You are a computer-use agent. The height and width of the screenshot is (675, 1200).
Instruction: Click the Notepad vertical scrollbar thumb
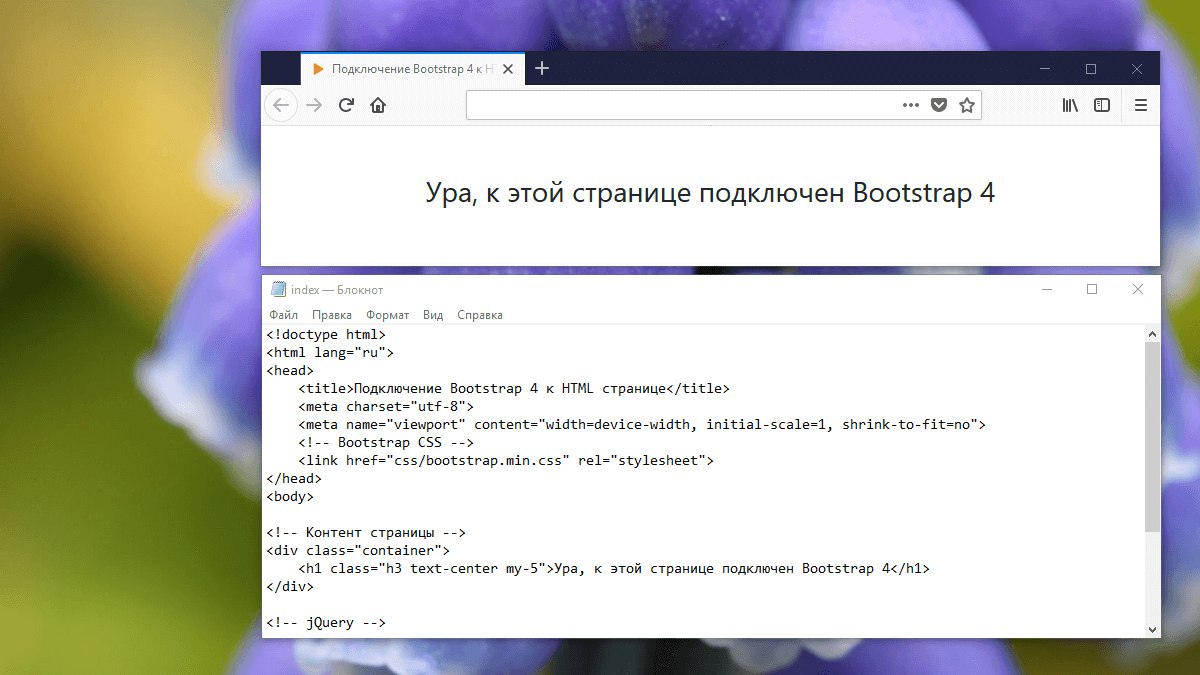[x=1152, y=436]
